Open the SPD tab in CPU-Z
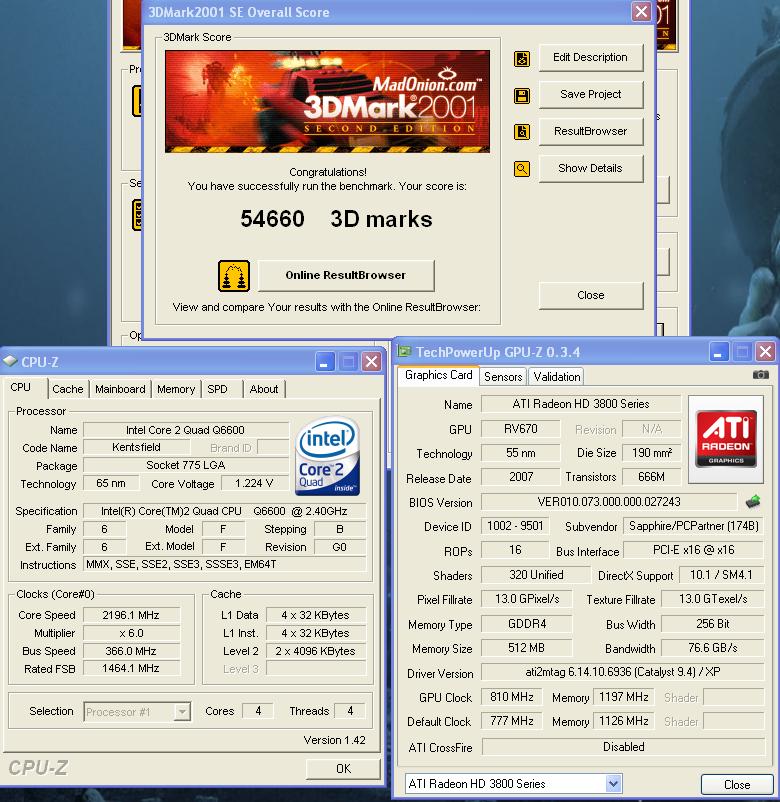 [x=217, y=389]
